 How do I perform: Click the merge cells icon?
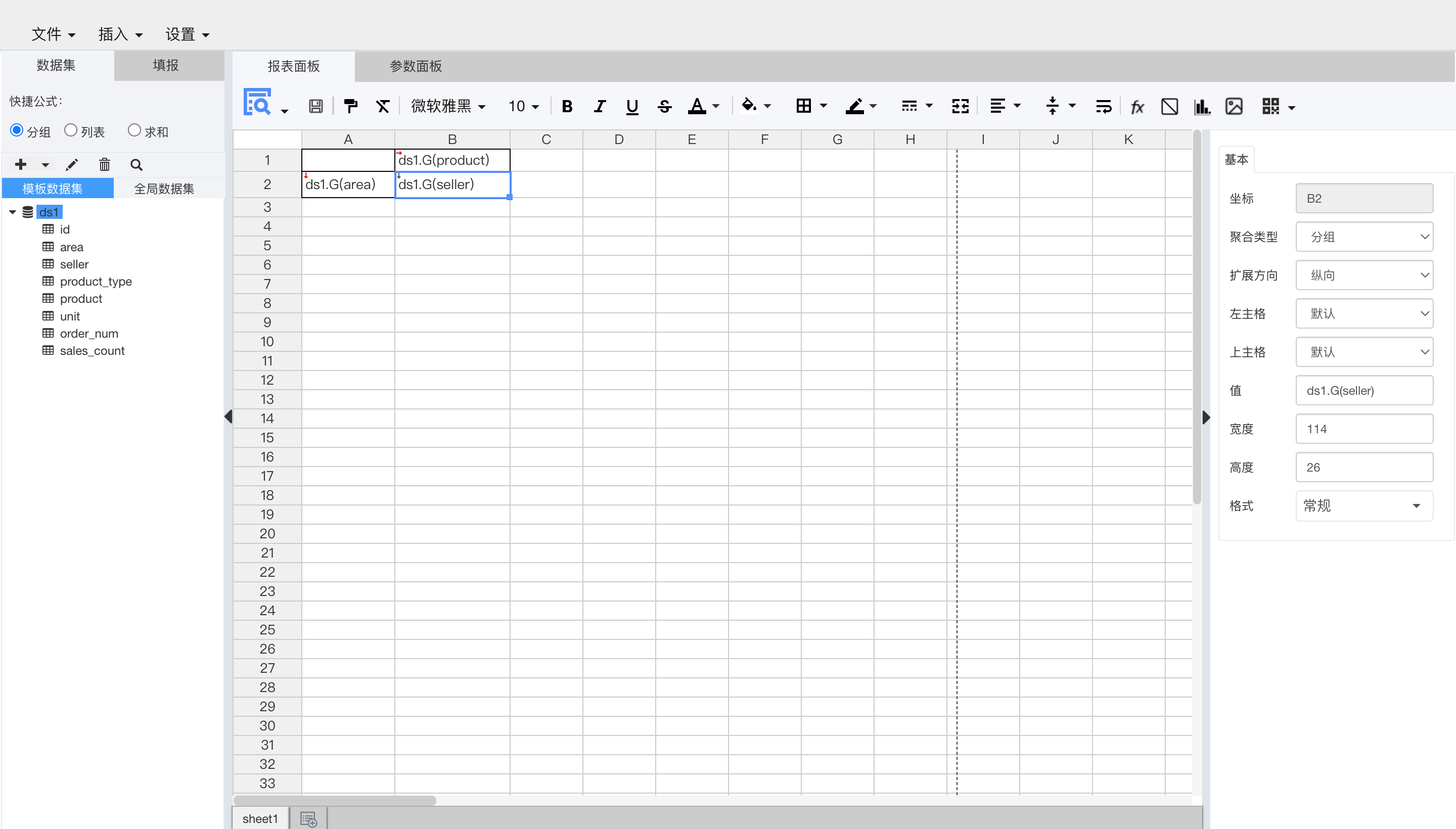pyautogui.click(x=961, y=107)
